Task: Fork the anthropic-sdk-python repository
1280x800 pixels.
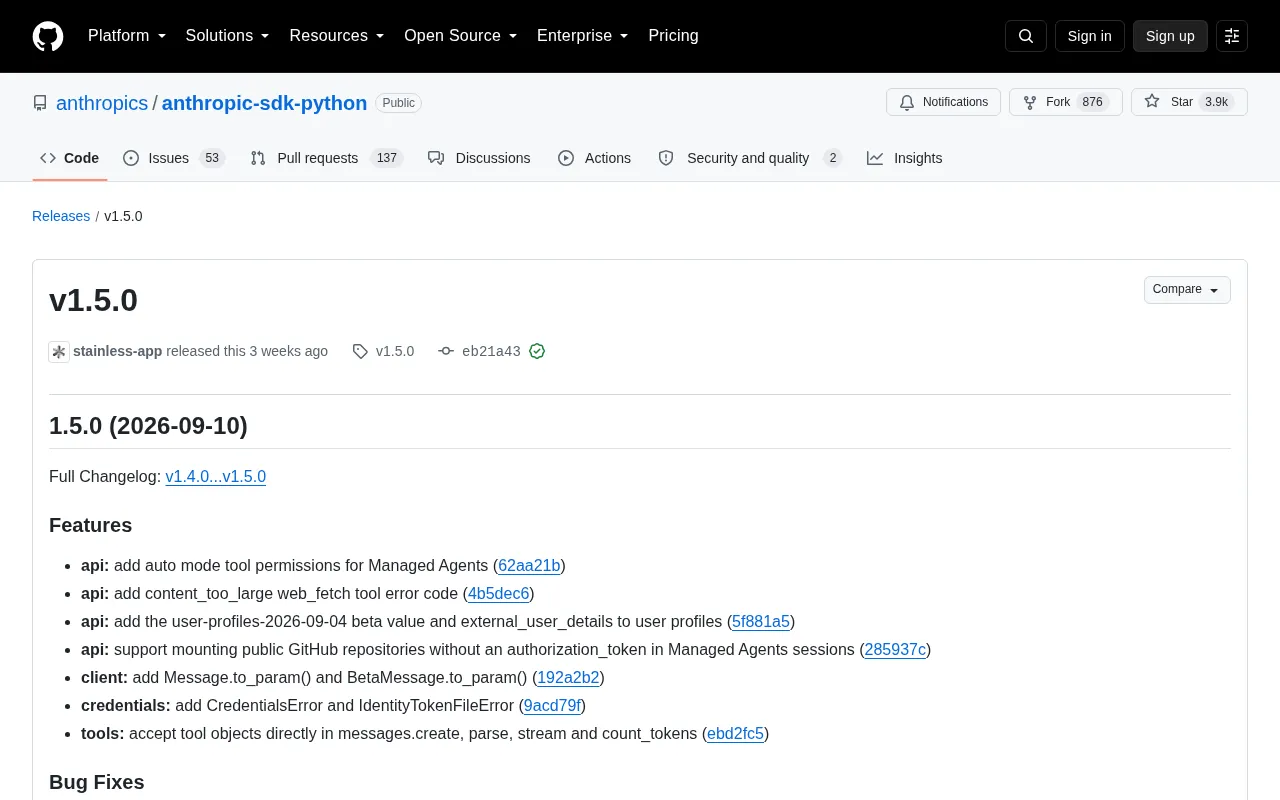Action: click(x=1066, y=102)
